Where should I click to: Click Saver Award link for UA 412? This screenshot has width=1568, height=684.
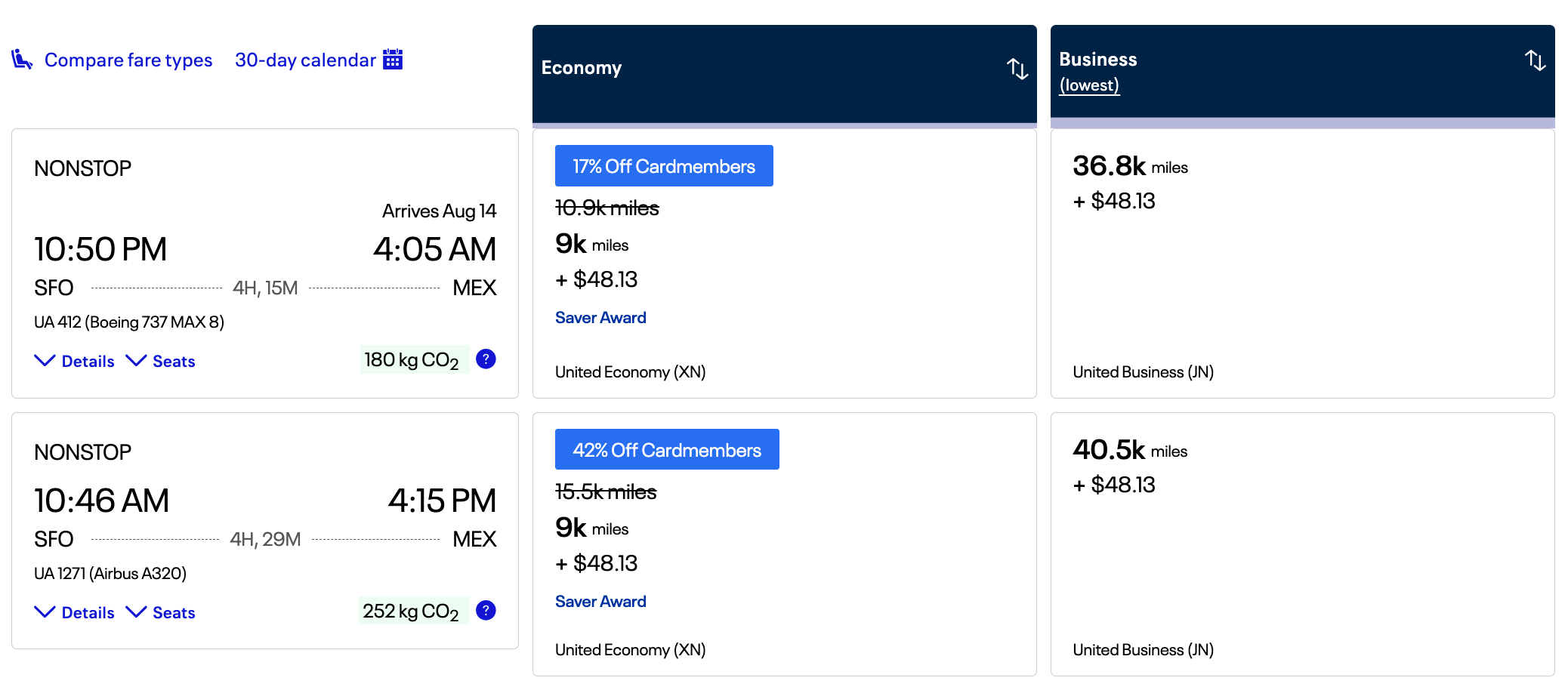click(x=600, y=318)
